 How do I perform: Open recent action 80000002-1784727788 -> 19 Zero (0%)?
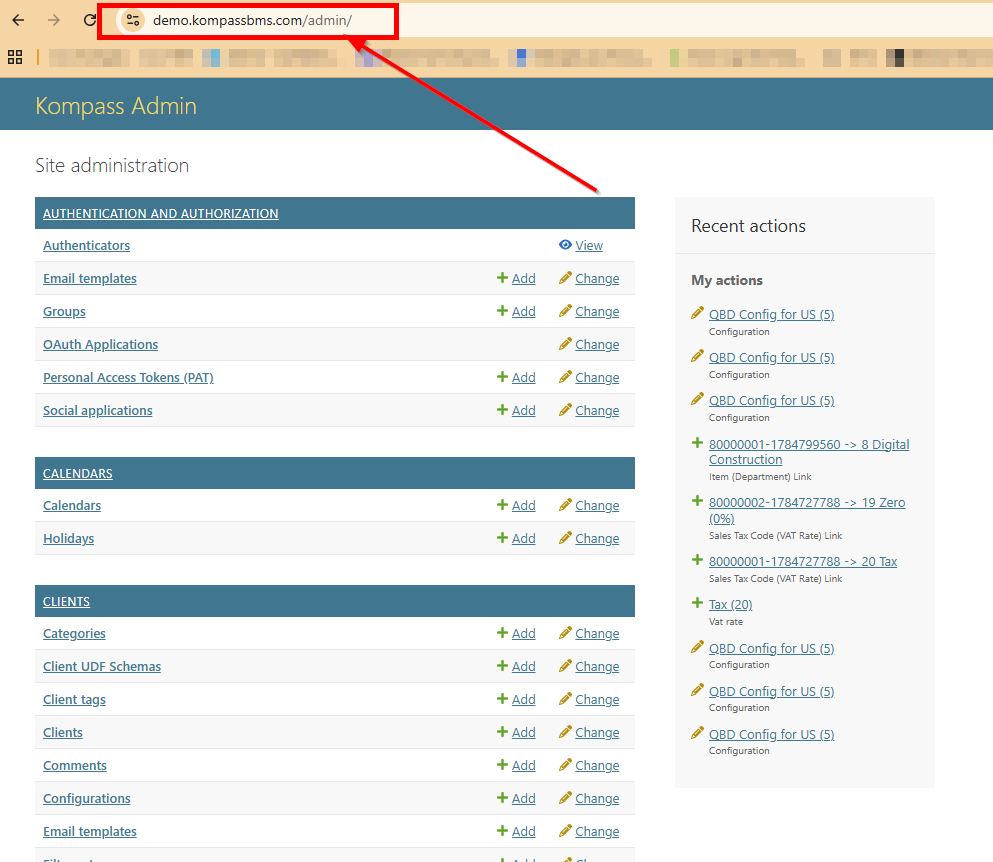pyautogui.click(x=807, y=510)
